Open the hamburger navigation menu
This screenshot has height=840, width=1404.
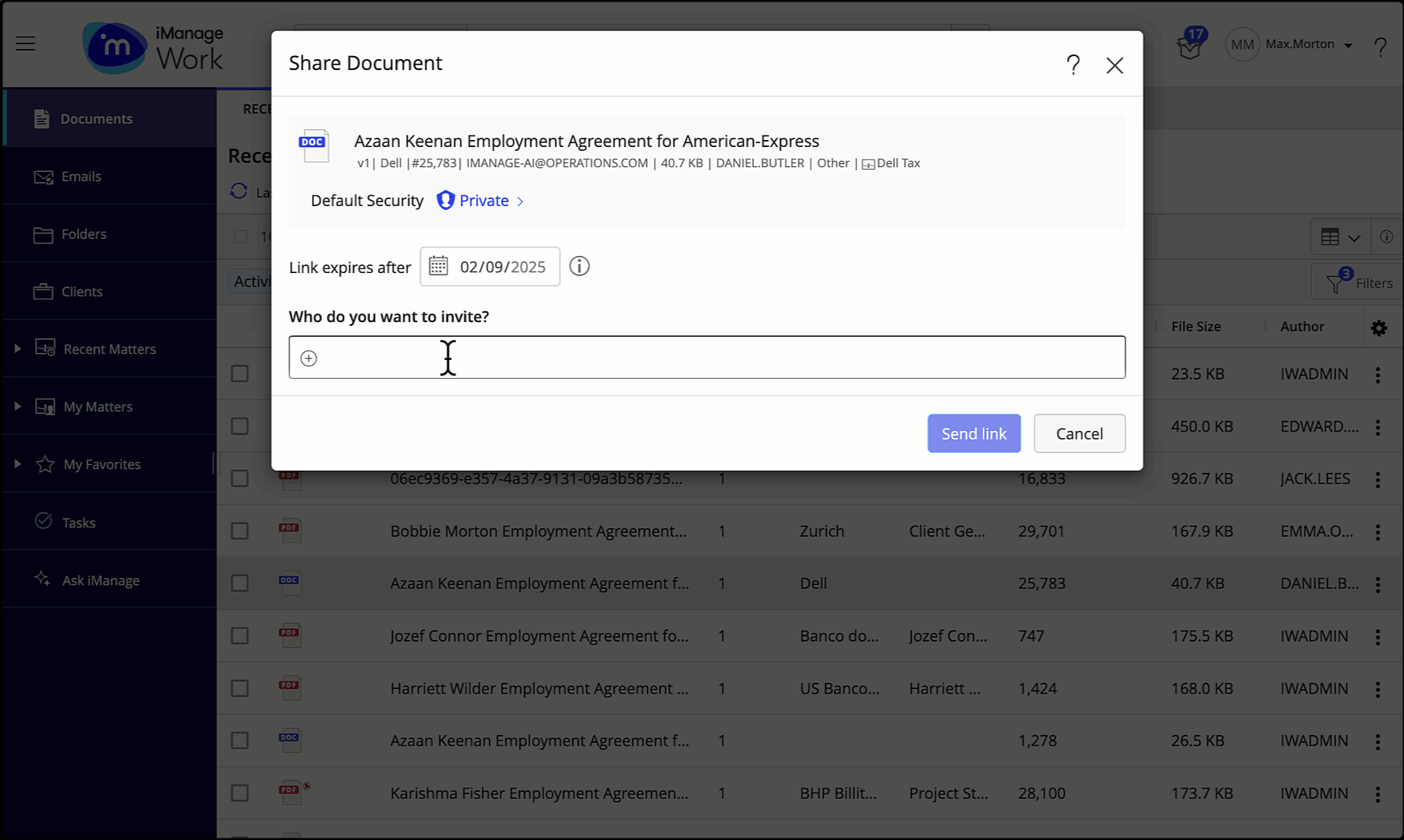click(25, 44)
